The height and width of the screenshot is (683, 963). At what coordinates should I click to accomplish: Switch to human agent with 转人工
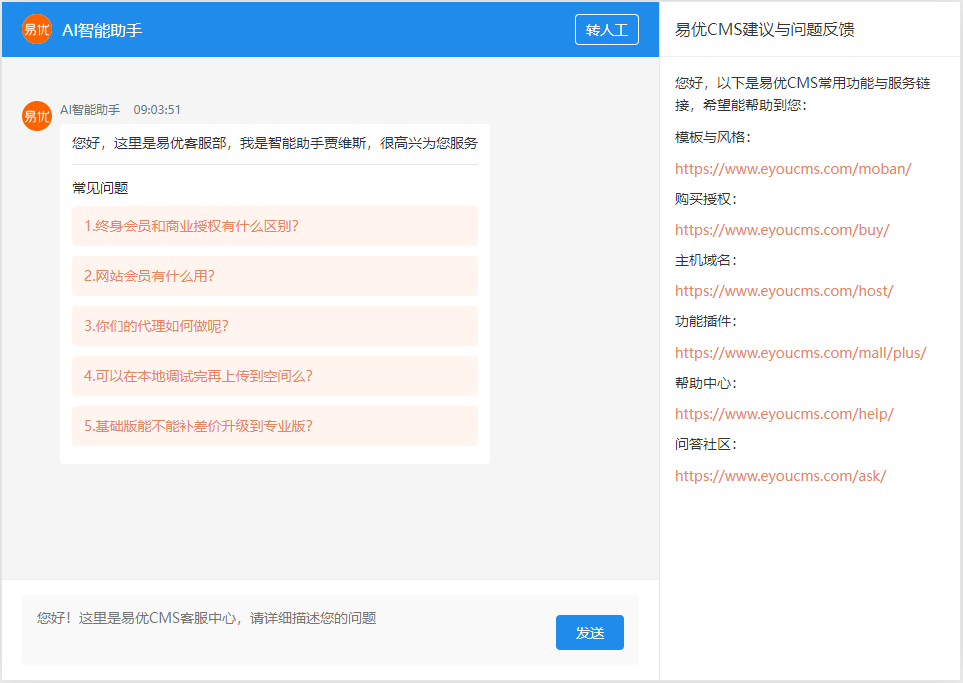click(x=606, y=29)
